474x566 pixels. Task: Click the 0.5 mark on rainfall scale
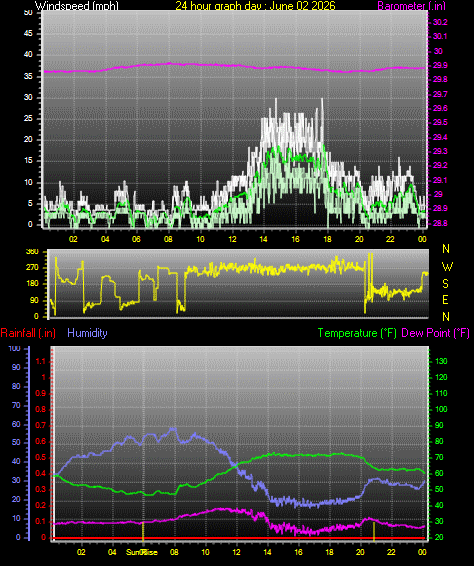click(x=41, y=457)
